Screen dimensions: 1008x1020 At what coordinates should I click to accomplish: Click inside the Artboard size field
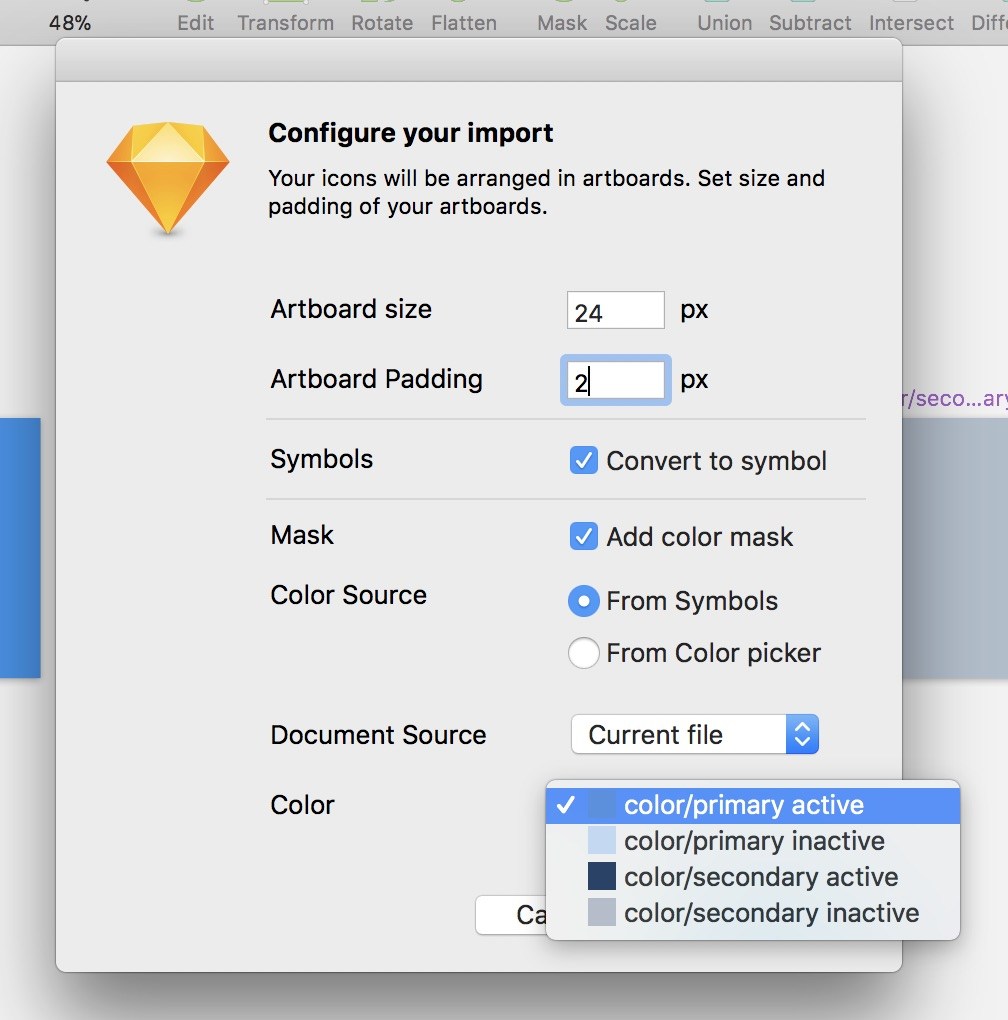pos(614,310)
